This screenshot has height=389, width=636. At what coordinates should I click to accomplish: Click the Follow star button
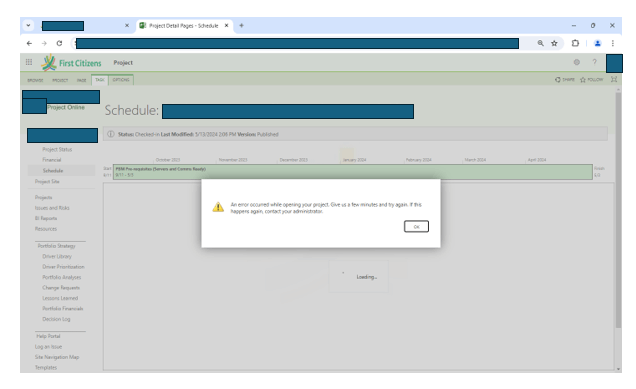point(591,80)
